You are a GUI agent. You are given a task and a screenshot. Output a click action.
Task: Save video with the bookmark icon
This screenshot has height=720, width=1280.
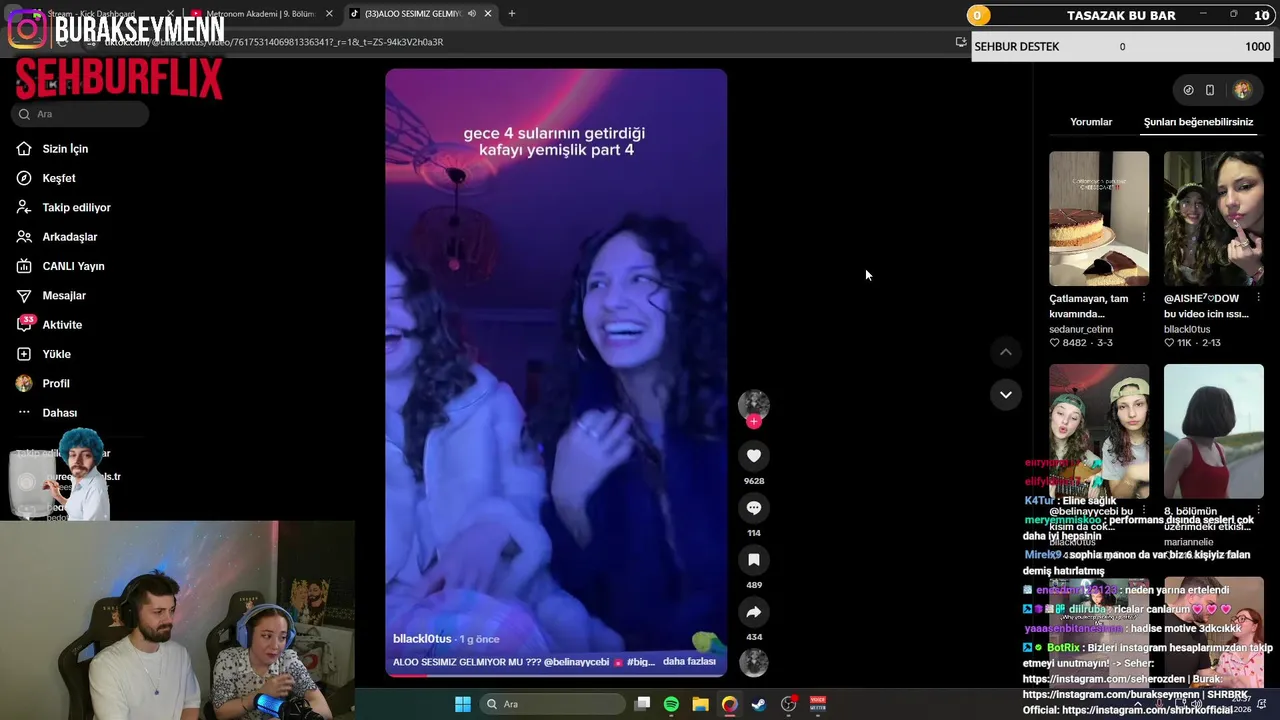[754, 560]
